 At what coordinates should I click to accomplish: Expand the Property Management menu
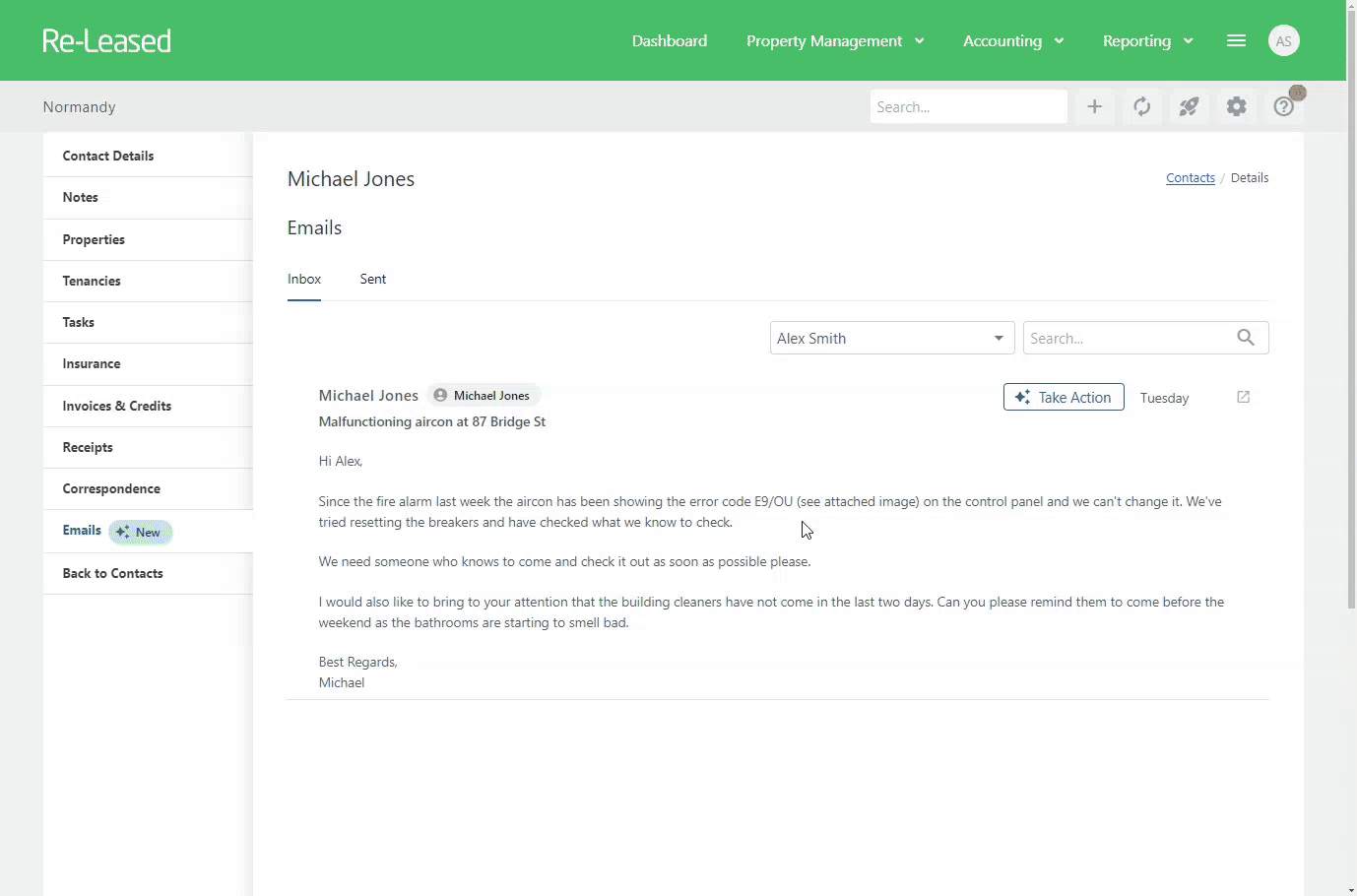(834, 40)
